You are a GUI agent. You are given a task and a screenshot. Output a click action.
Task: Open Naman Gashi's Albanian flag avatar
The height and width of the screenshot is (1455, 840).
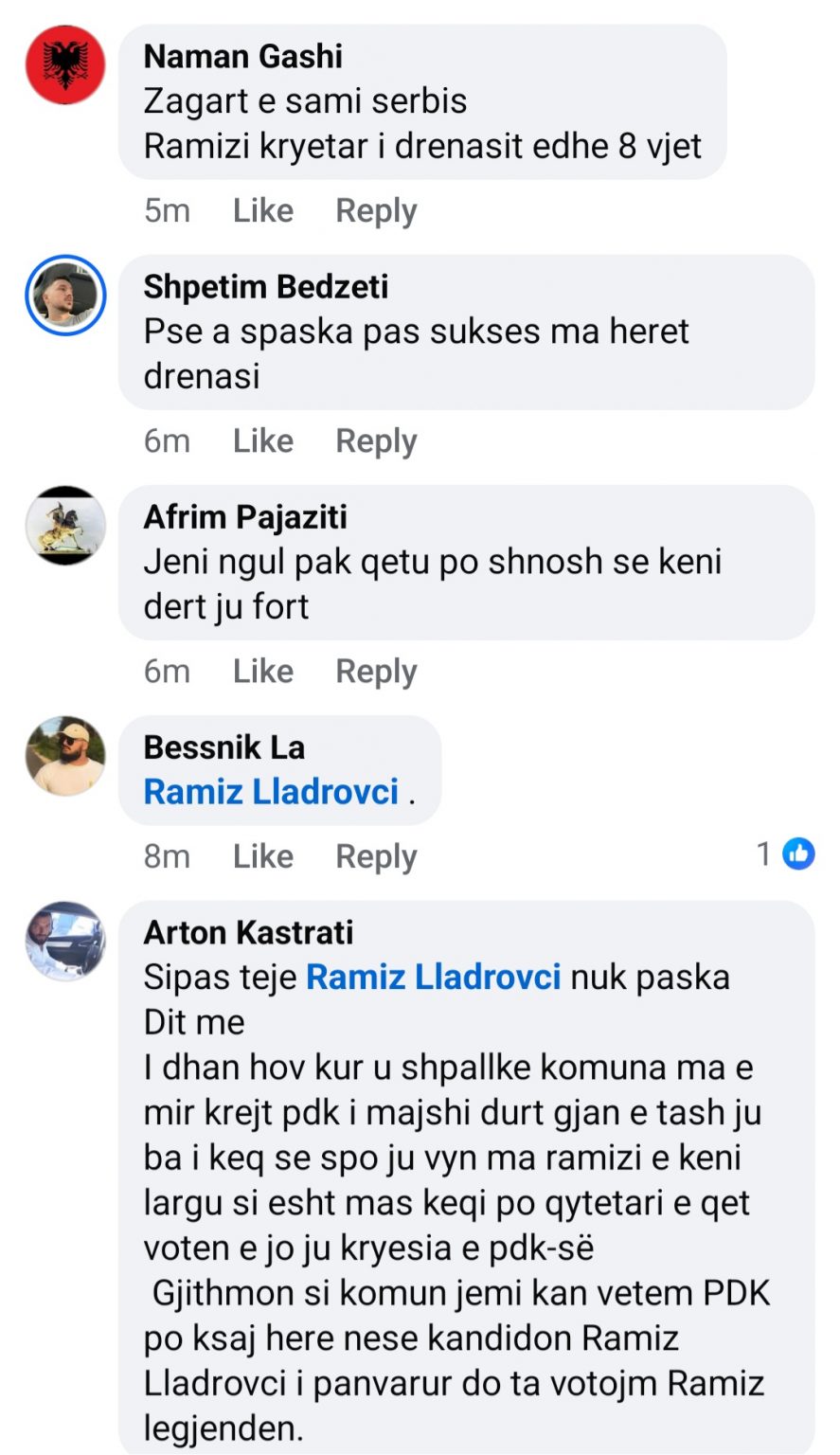coord(65,64)
